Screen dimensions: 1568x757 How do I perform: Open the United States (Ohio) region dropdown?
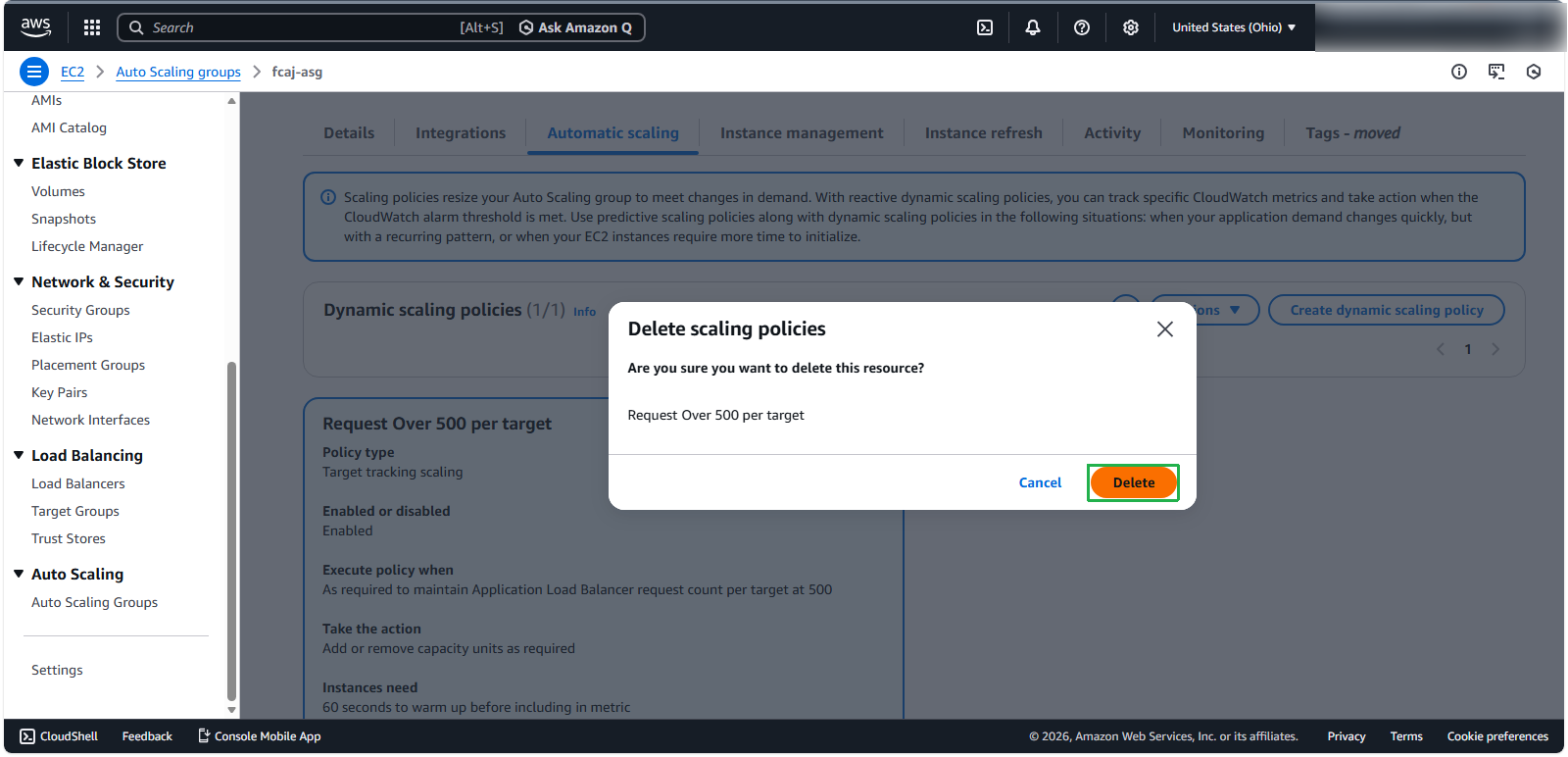pyautogui.click(x=1234, y=27)
